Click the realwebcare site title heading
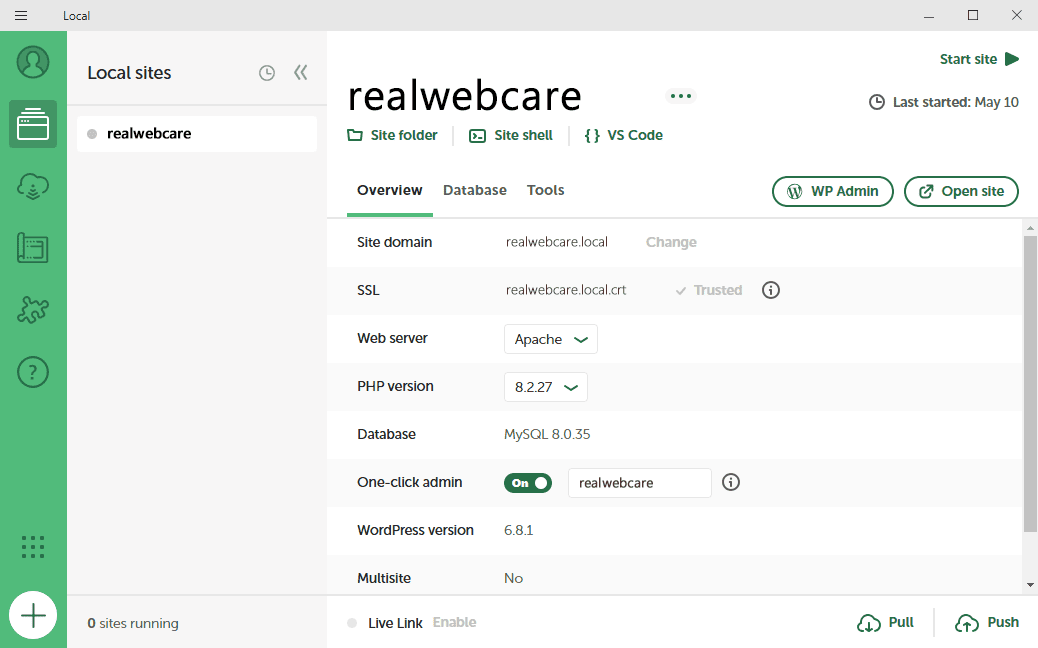This screenshot has height=648, width=1038. (465, 97)
